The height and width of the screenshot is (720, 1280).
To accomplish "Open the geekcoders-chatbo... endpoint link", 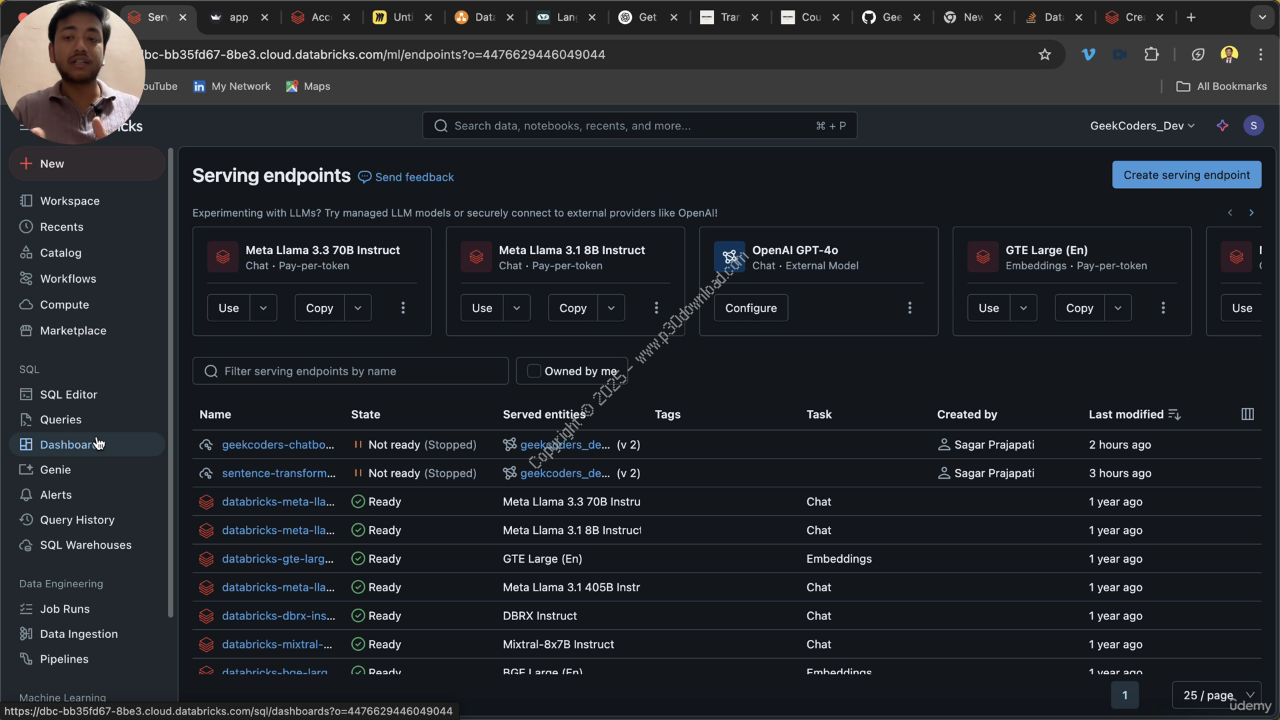I will click(279, 445).
